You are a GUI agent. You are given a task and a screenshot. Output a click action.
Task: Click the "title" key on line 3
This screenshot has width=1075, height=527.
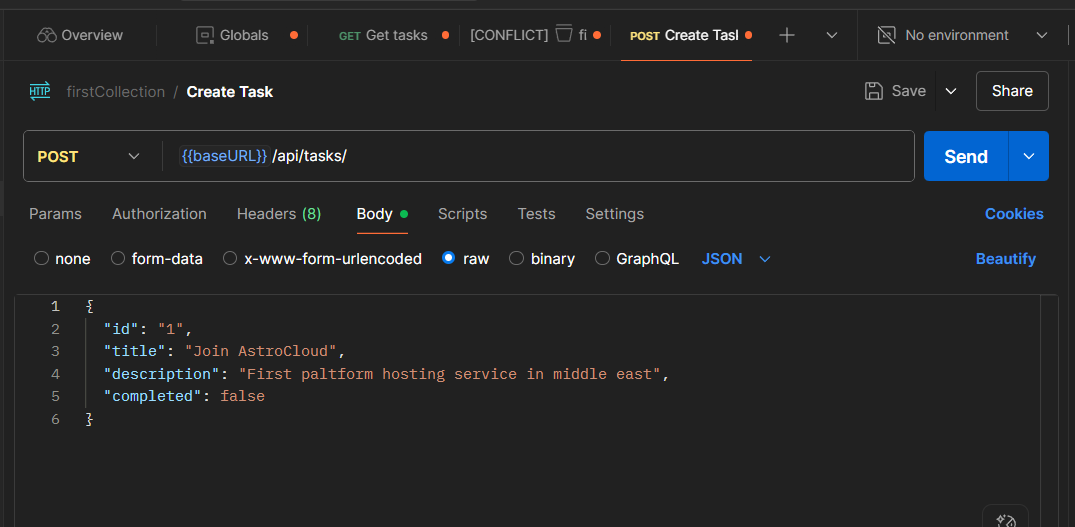tap(137, 352)
